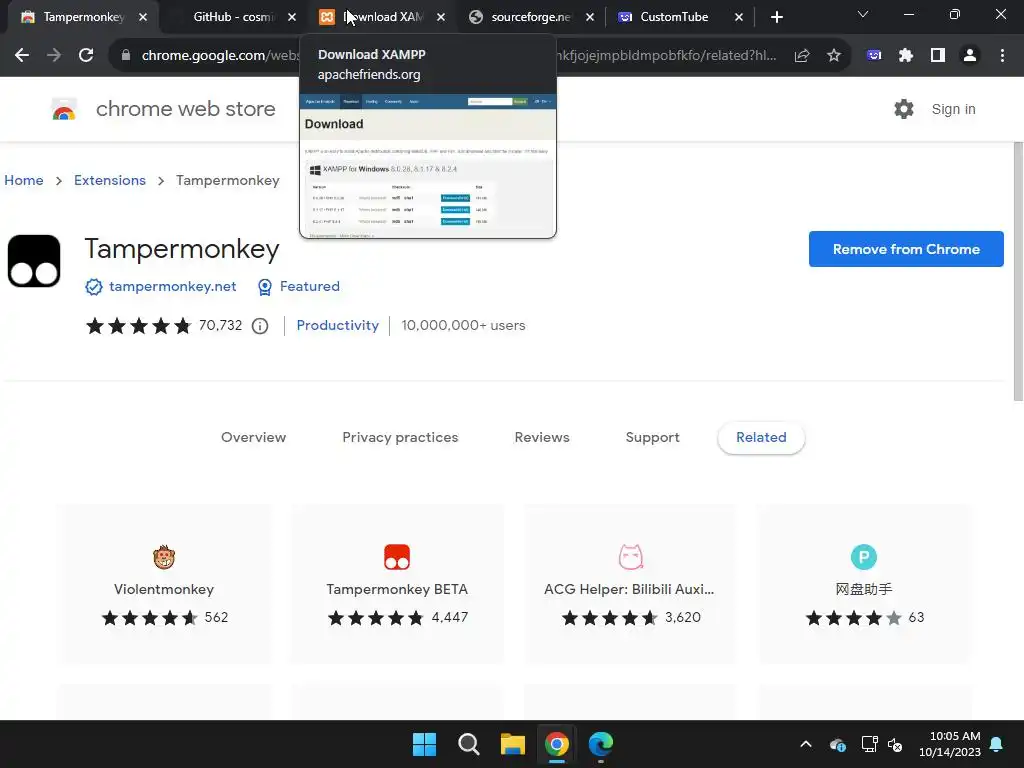Viewport: 1024px width, 768px height.
Task: Open the tampermonkey.net publisher link
Action: pos(172,287)
